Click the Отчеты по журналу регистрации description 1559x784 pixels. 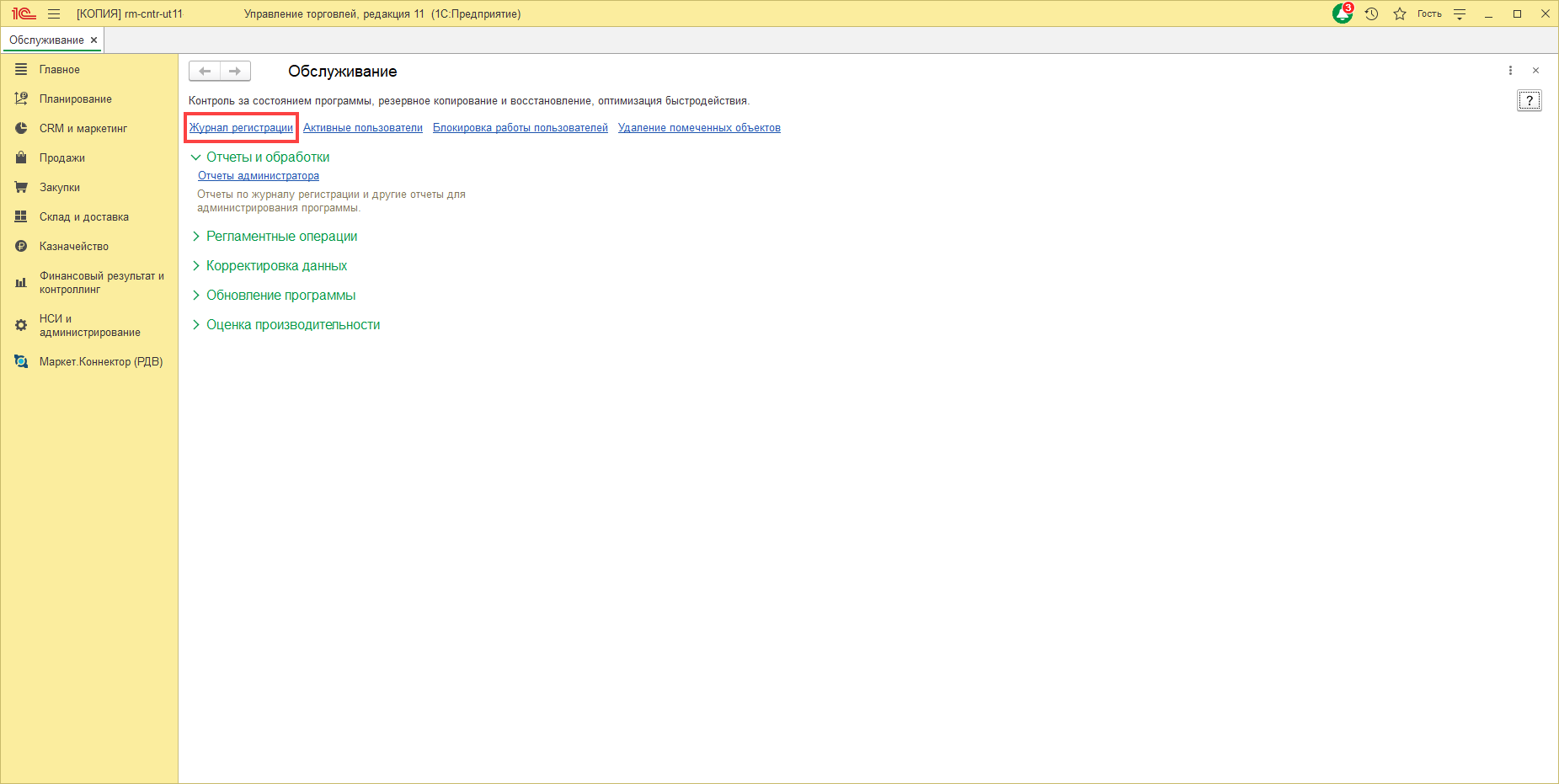331,200
